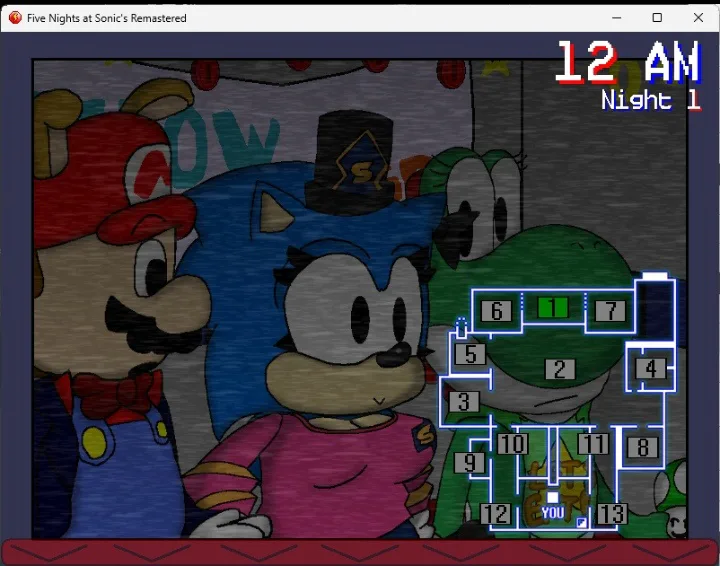Switch to camera 8
This screenshot has width=720, height=566.
point(643,447)
